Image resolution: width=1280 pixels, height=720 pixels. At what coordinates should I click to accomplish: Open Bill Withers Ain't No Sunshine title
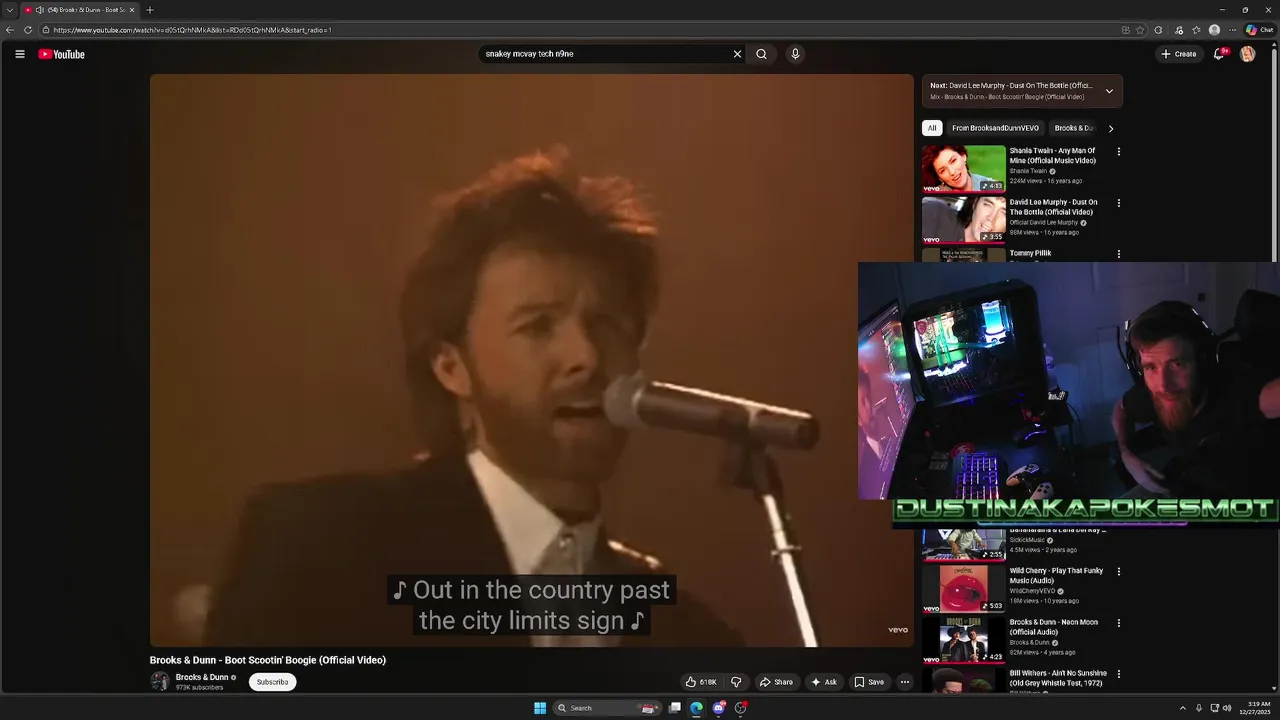pyautogui.click(x=1058, y=678)
